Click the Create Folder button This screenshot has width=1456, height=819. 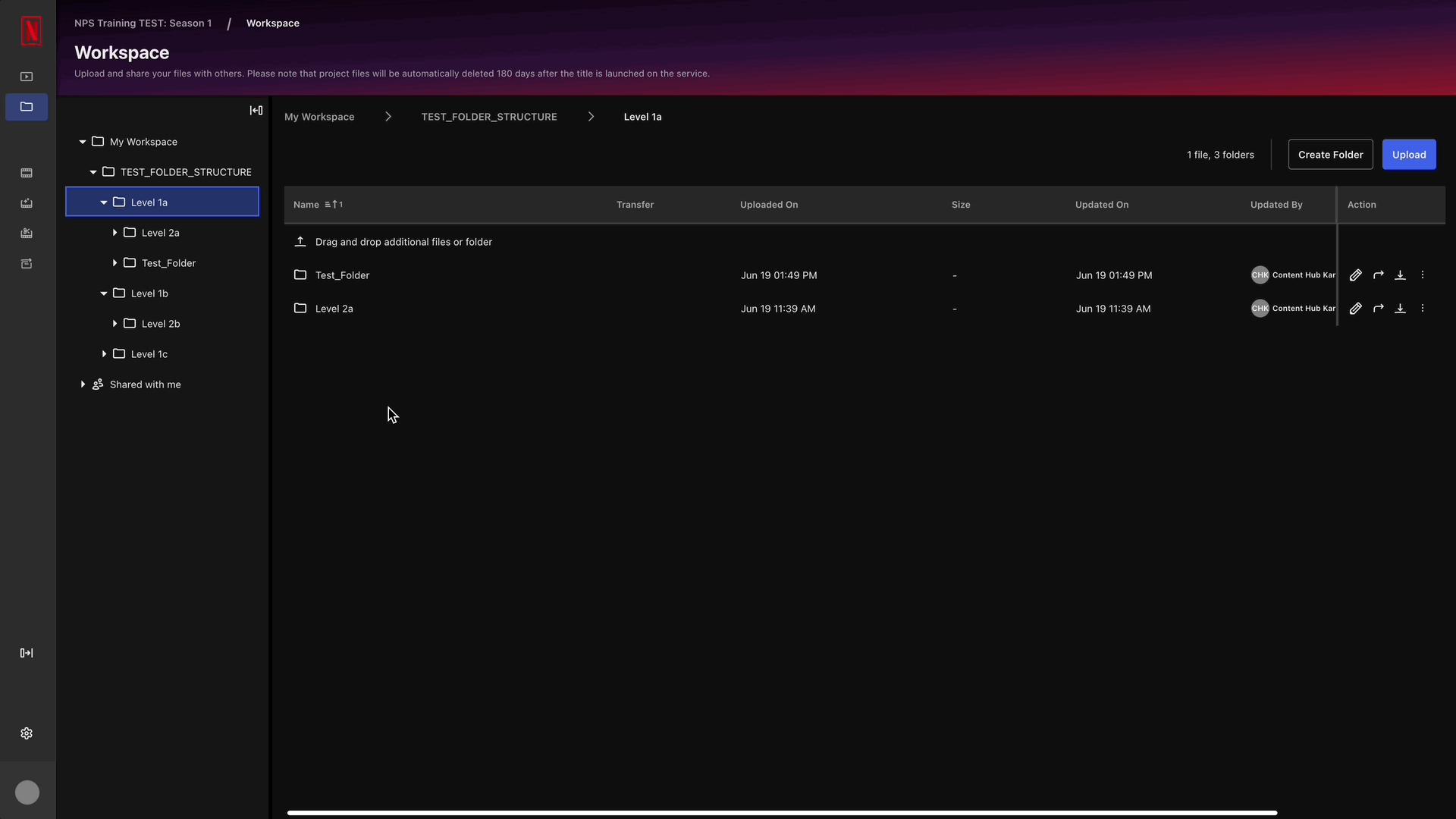[1330, 154]
